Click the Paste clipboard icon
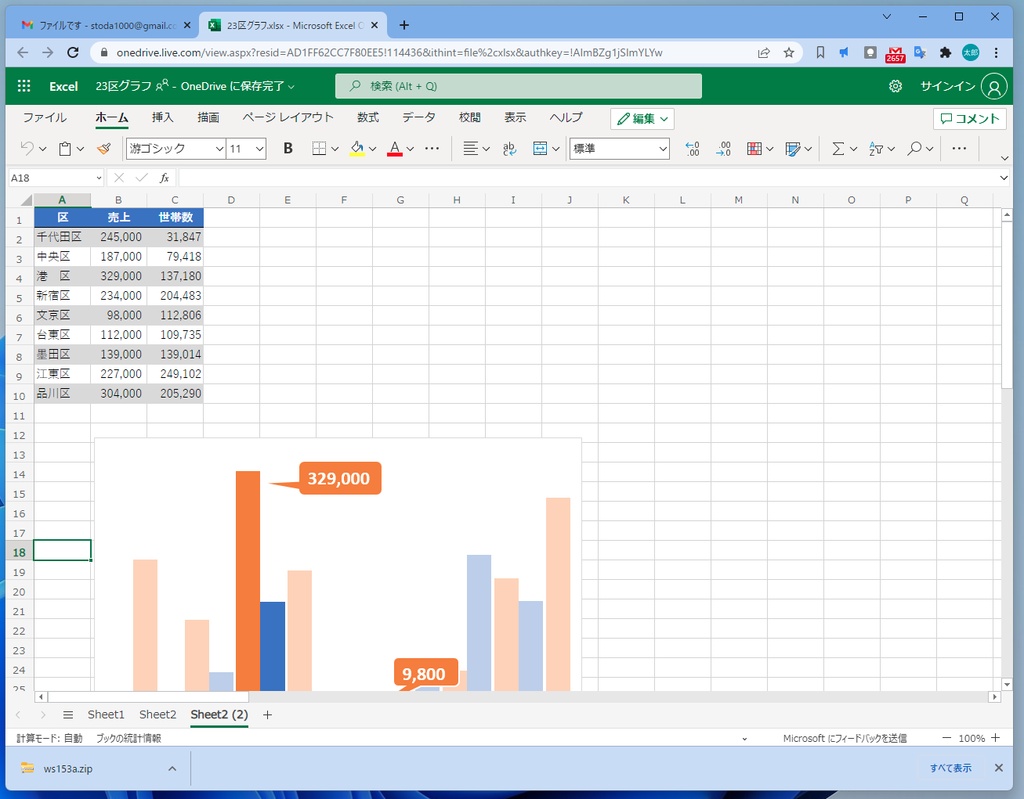Image resolution: width=1024 pixels, height=799 pixels. pos(65,148)
